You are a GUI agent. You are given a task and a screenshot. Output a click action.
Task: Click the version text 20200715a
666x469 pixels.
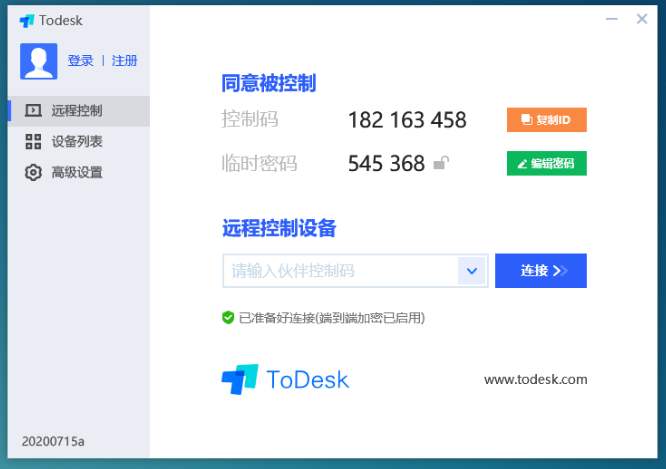click(53, 441)
